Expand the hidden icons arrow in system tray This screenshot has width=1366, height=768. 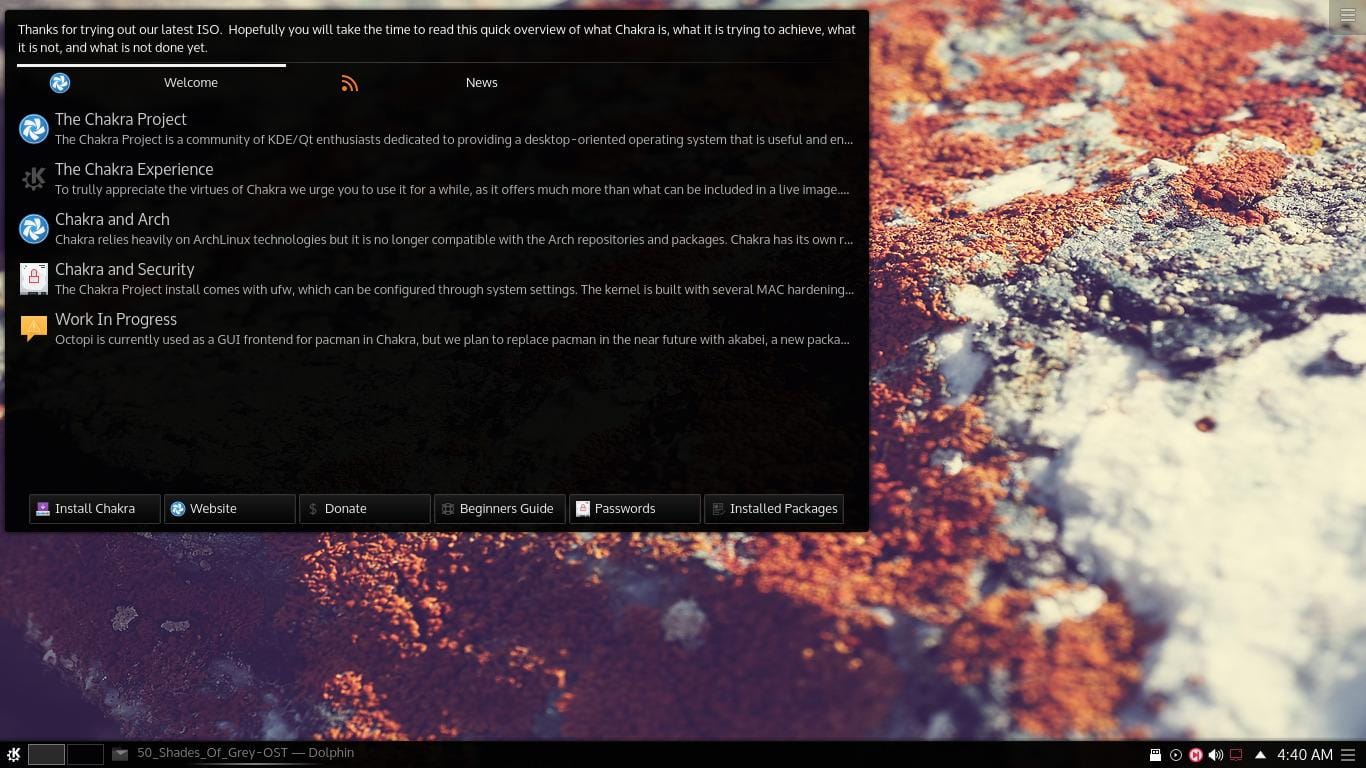tap(1261, 753)
